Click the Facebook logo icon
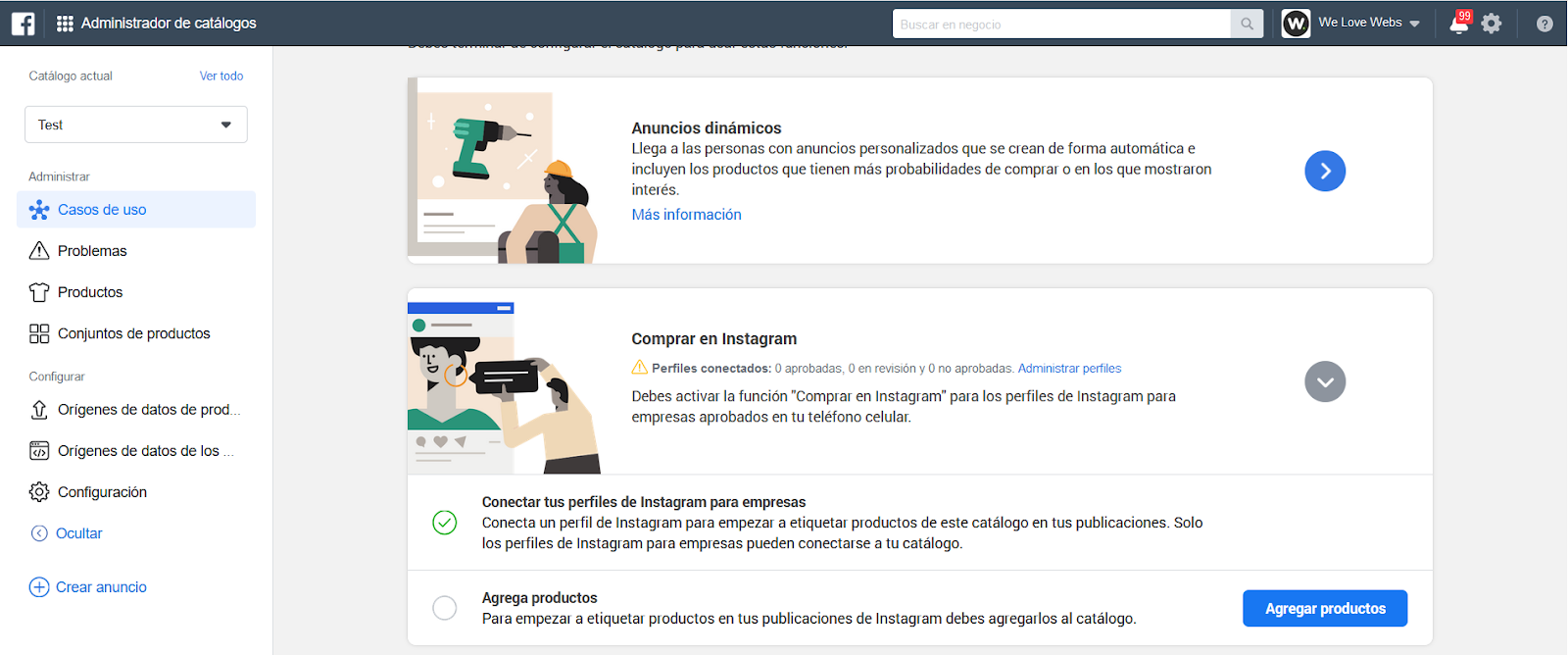The width and height of the screenshot is (1568, 655). coord(24,24)
